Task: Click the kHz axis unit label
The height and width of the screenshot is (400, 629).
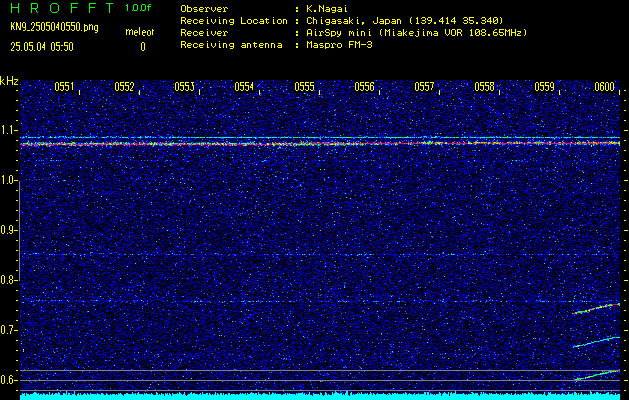Action: coord(9,81)
